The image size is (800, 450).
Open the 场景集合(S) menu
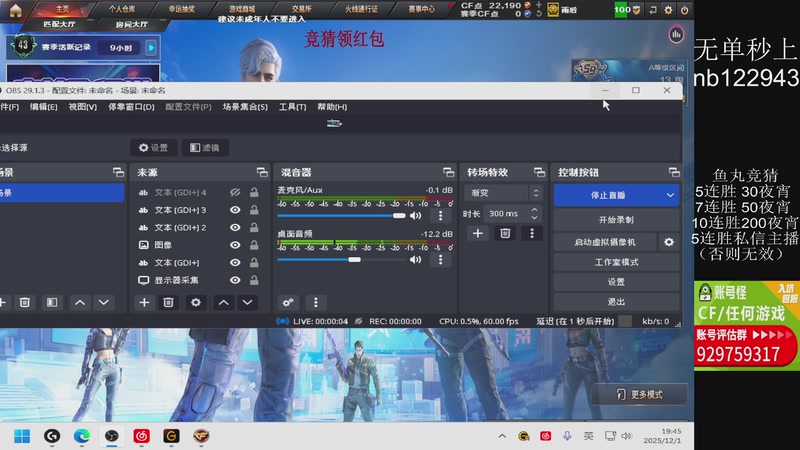[x=245, y=107]
